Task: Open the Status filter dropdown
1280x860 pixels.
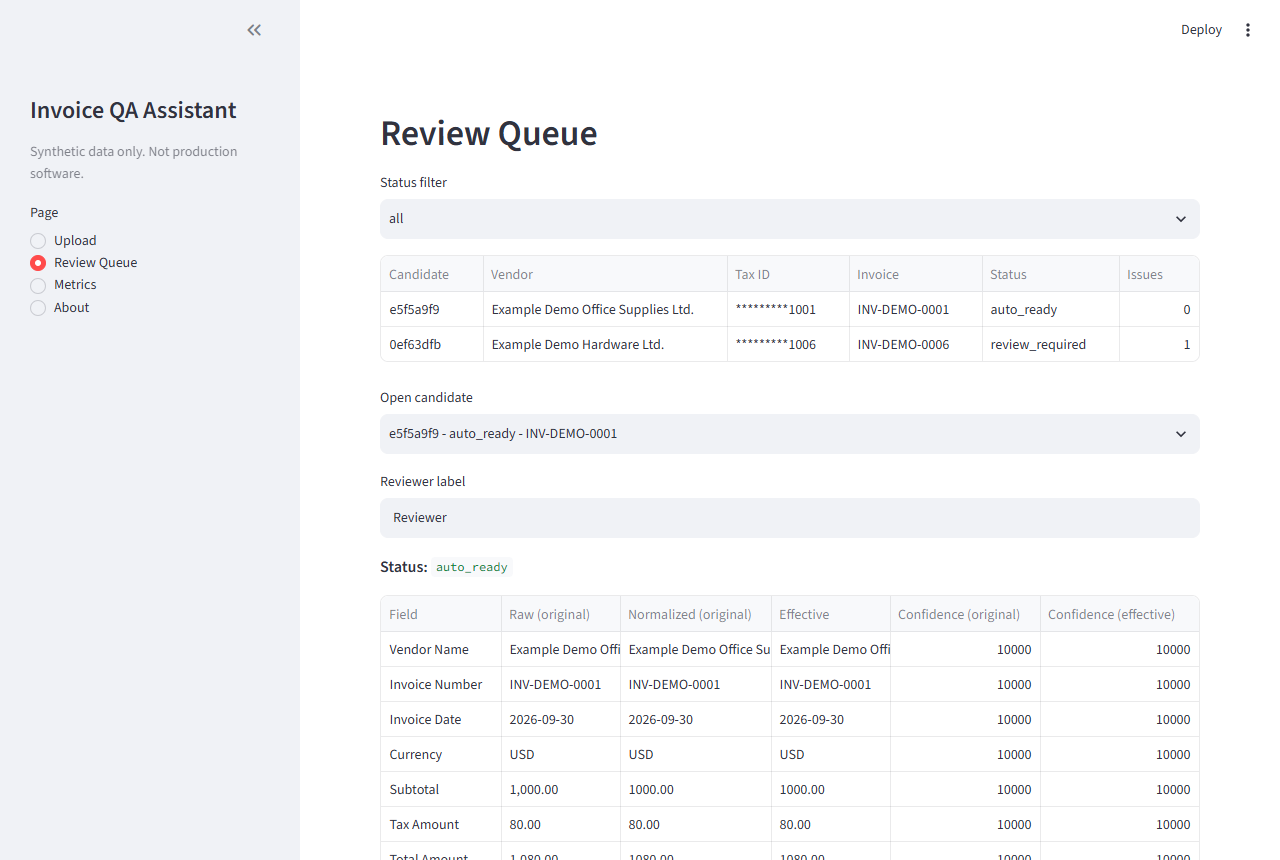Action: (x=789, y=218)
